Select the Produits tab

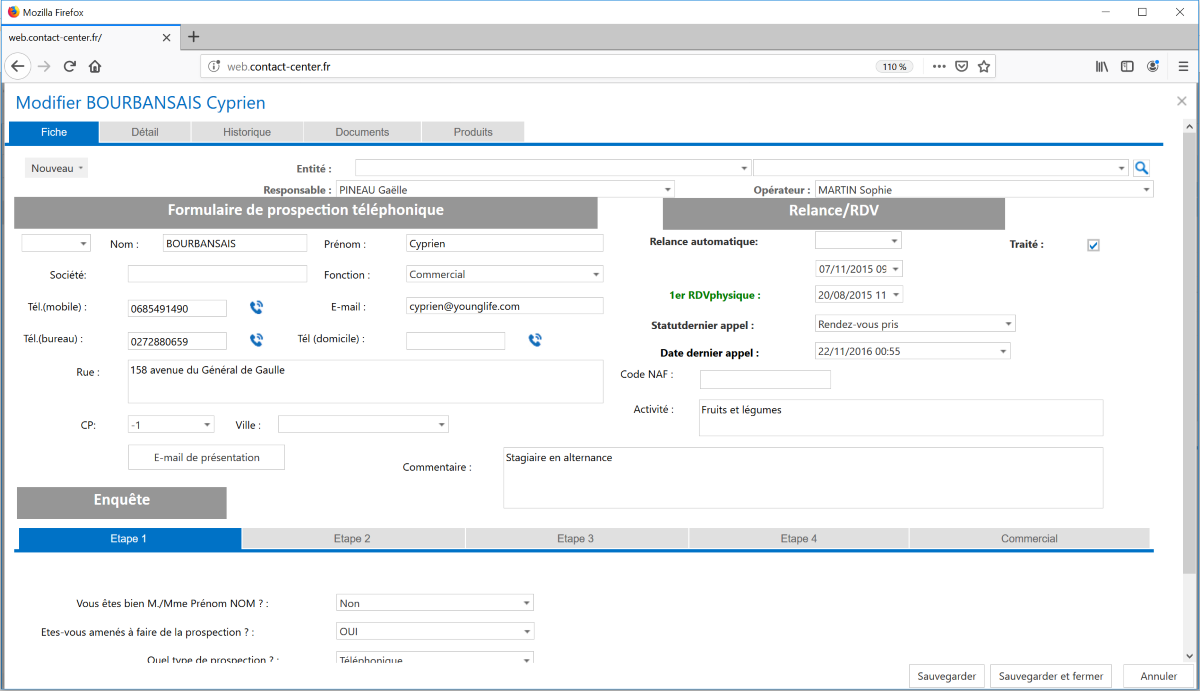click(x=473, y=132)
